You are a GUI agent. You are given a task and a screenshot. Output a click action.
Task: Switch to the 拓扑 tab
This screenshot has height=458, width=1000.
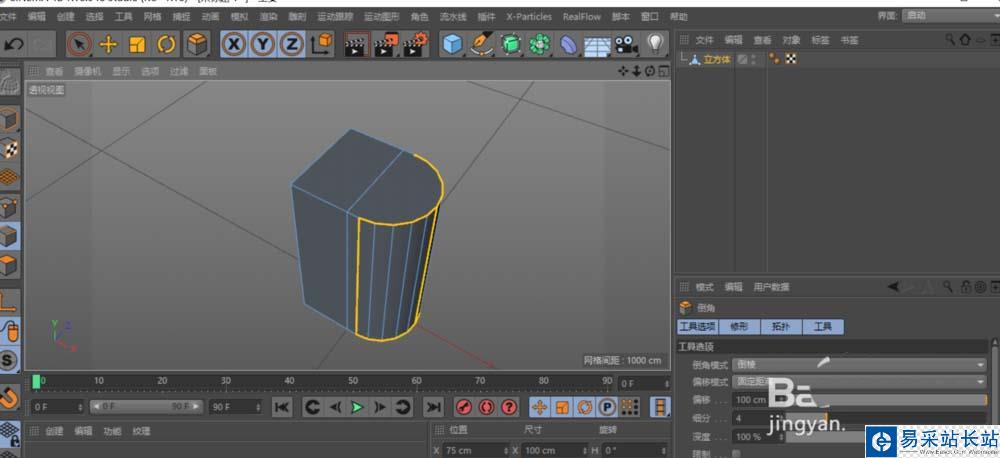779,327
